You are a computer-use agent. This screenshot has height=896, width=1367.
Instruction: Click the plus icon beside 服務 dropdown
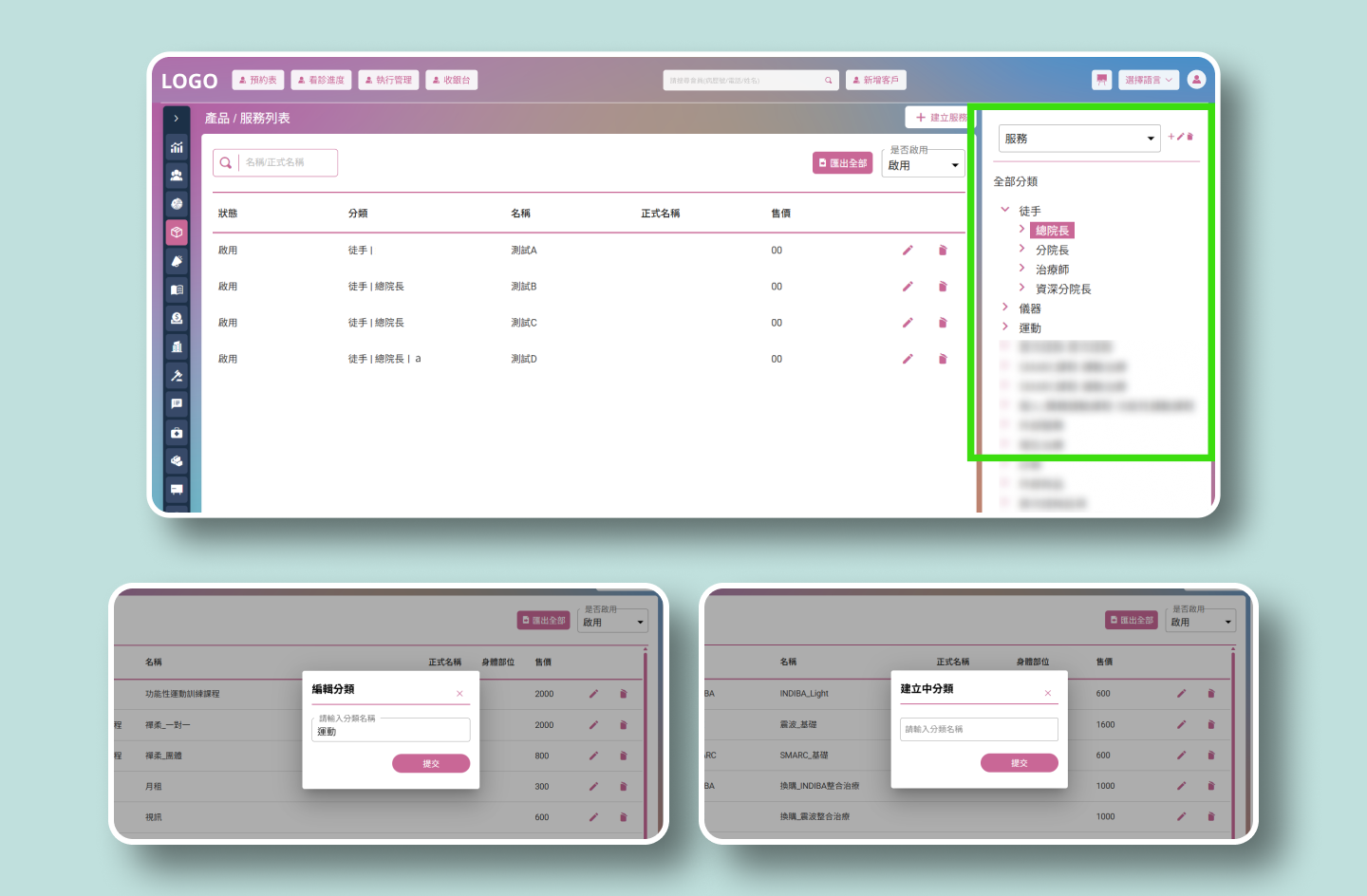point(1170,137)
